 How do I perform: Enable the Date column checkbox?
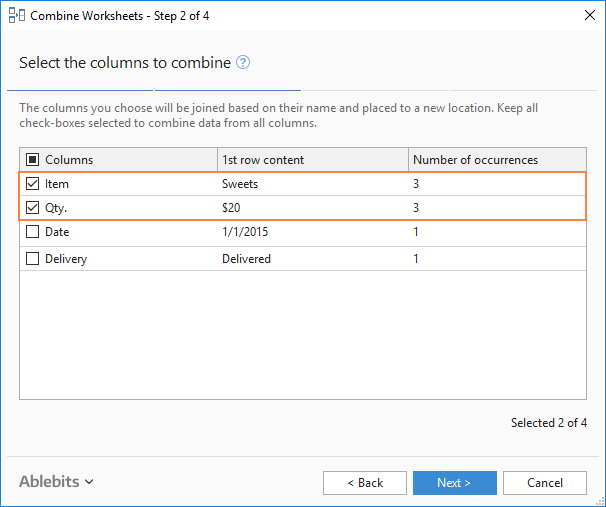[x=32, y=232]
